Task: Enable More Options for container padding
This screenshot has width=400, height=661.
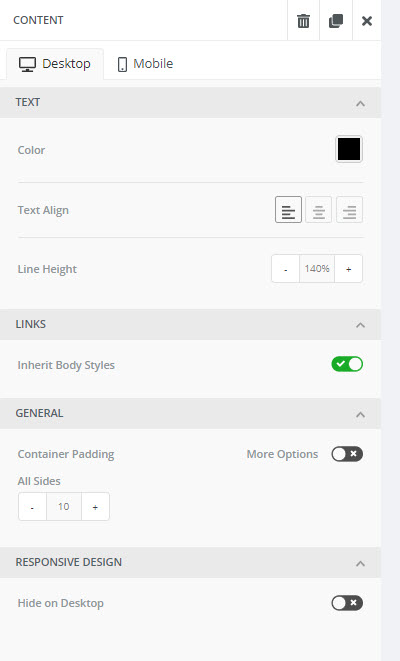Action: pos(347,454)
